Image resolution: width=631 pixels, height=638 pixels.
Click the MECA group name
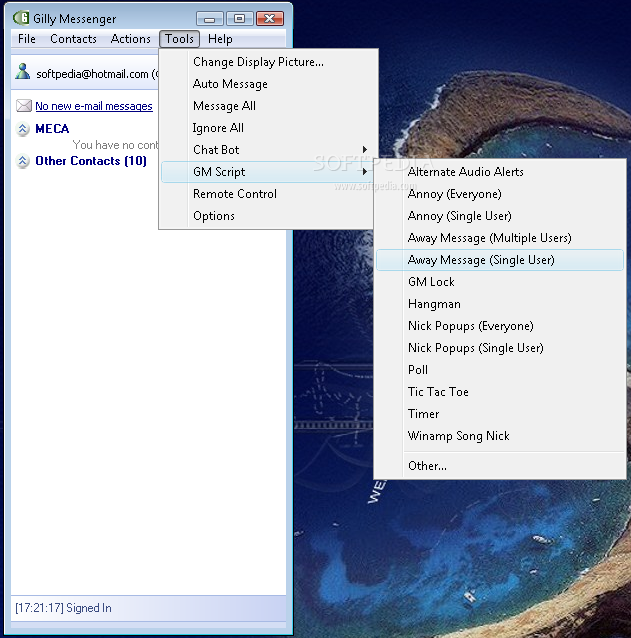tap(52, 129)
